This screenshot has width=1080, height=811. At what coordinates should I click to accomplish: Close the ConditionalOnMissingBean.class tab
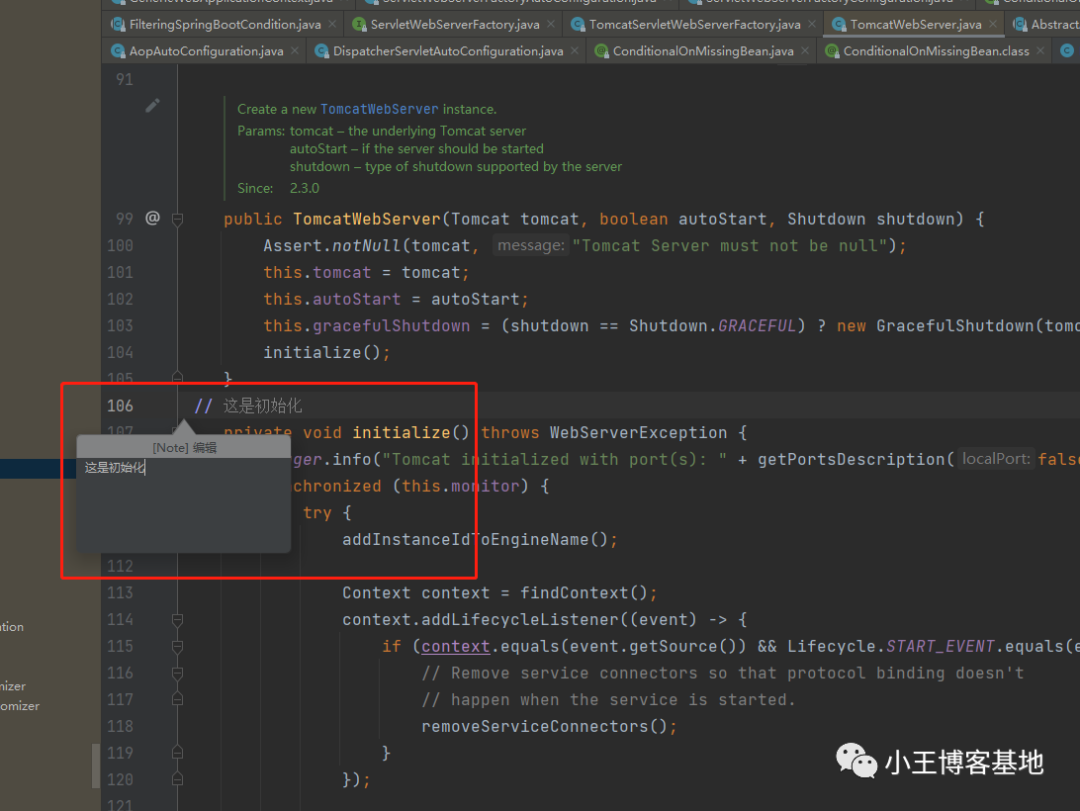1040,50
